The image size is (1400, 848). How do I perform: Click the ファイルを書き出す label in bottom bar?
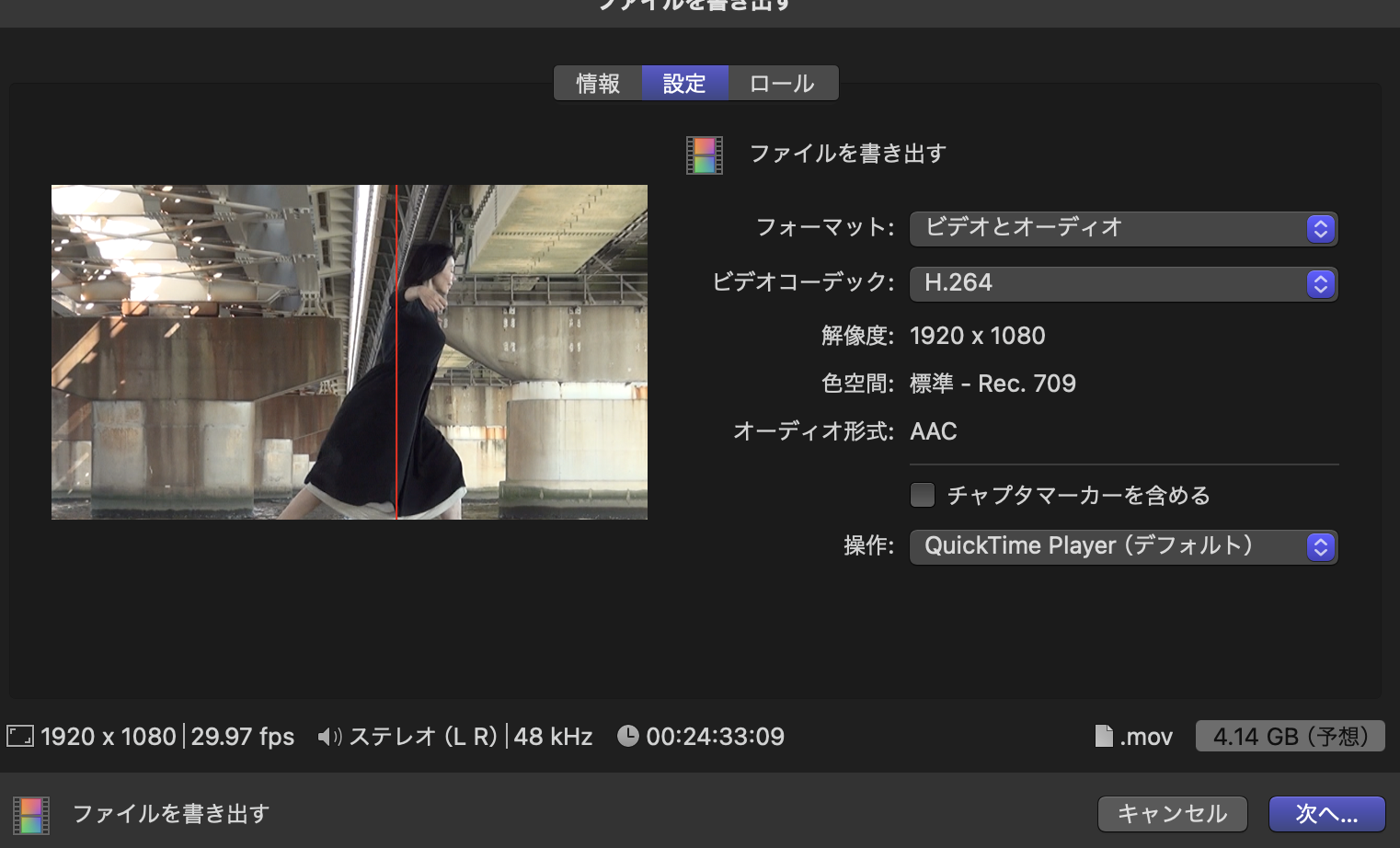coord(171,814)
